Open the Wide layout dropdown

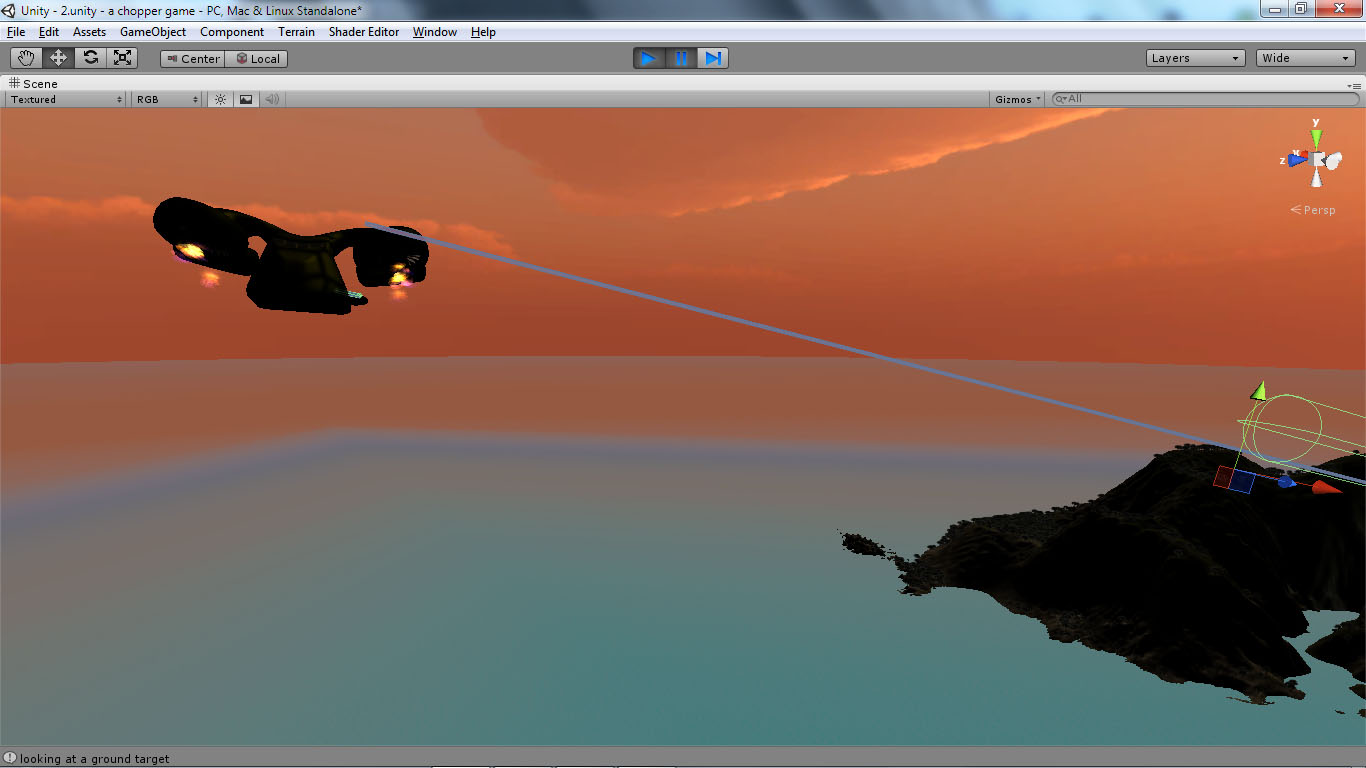[1306, 58]
